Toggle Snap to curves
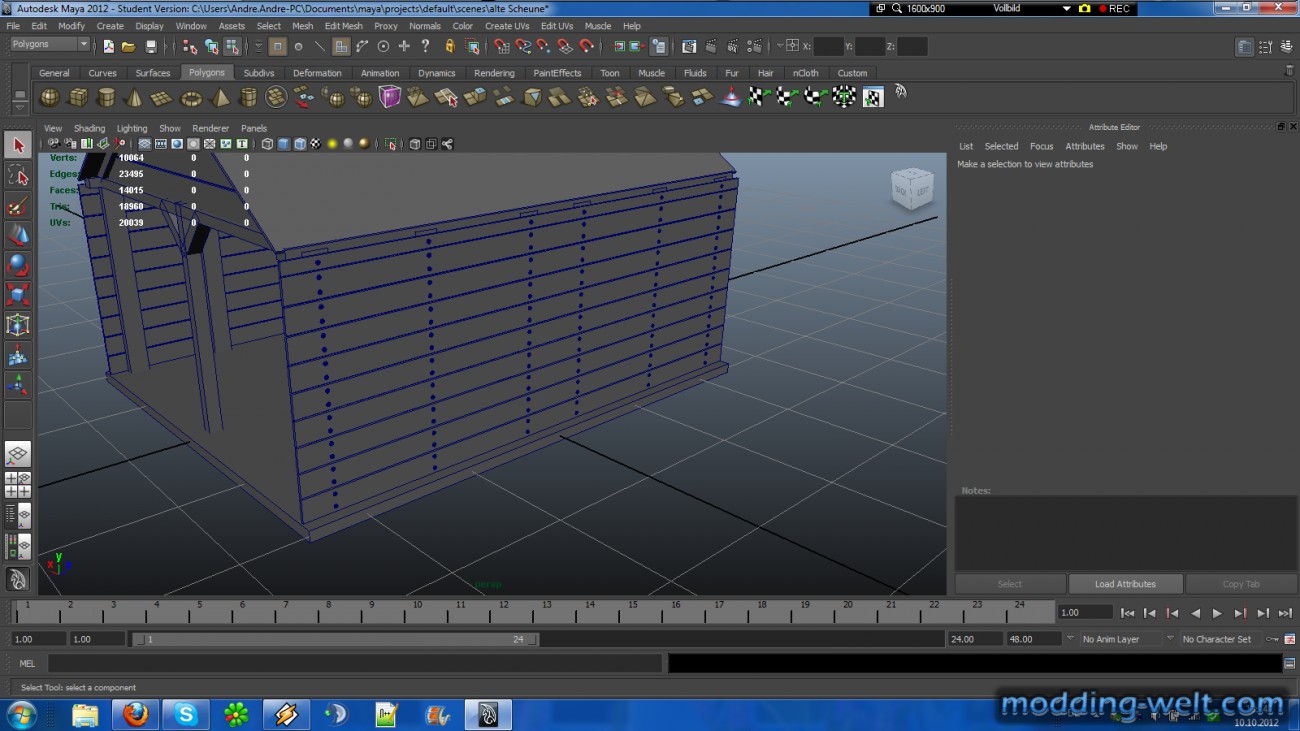 pyautogui.click(x=523, y=46)
